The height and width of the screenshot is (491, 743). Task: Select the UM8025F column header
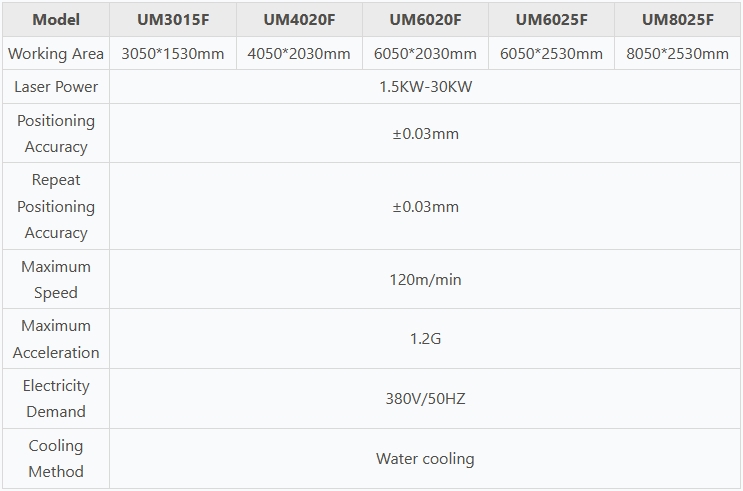click(677, 20)
